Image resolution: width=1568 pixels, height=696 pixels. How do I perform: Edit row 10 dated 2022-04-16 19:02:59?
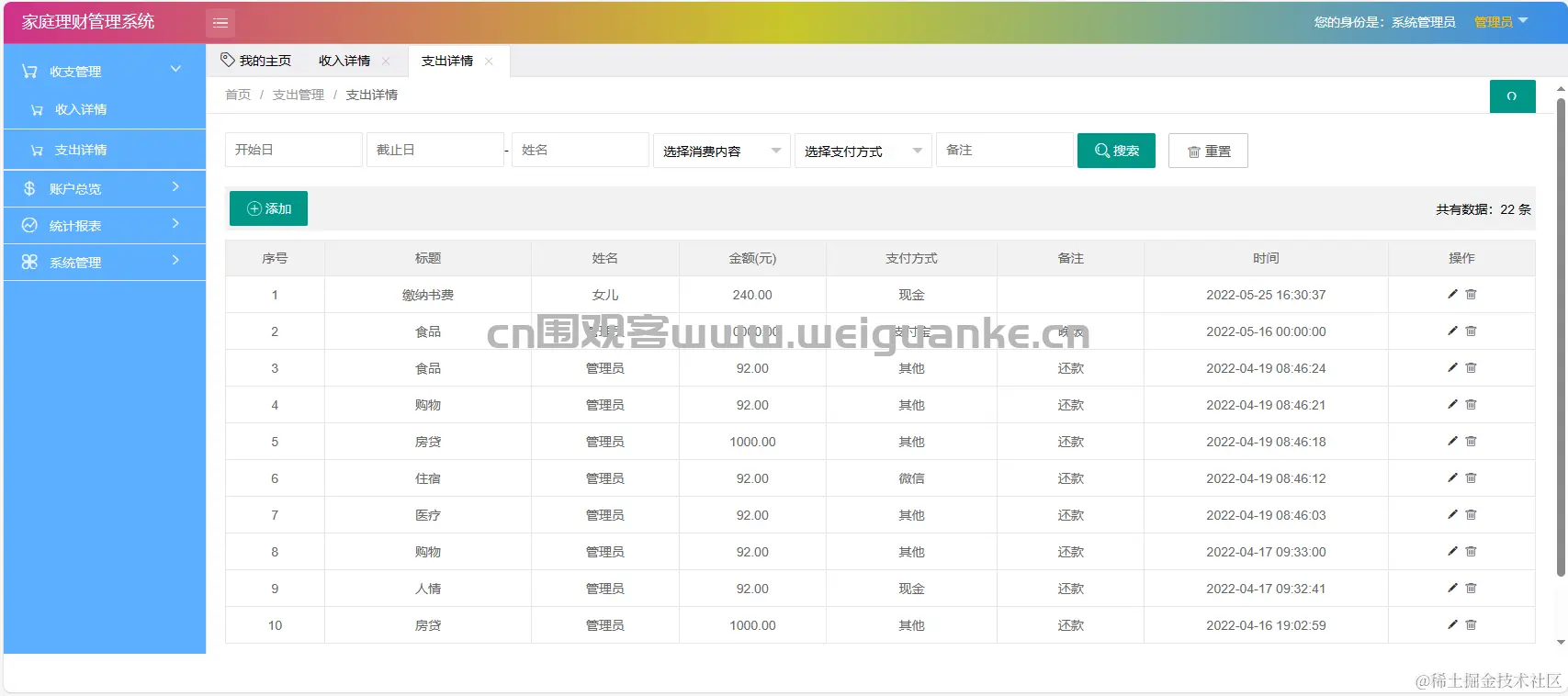pyautogui.click(x=1452, y=624)
